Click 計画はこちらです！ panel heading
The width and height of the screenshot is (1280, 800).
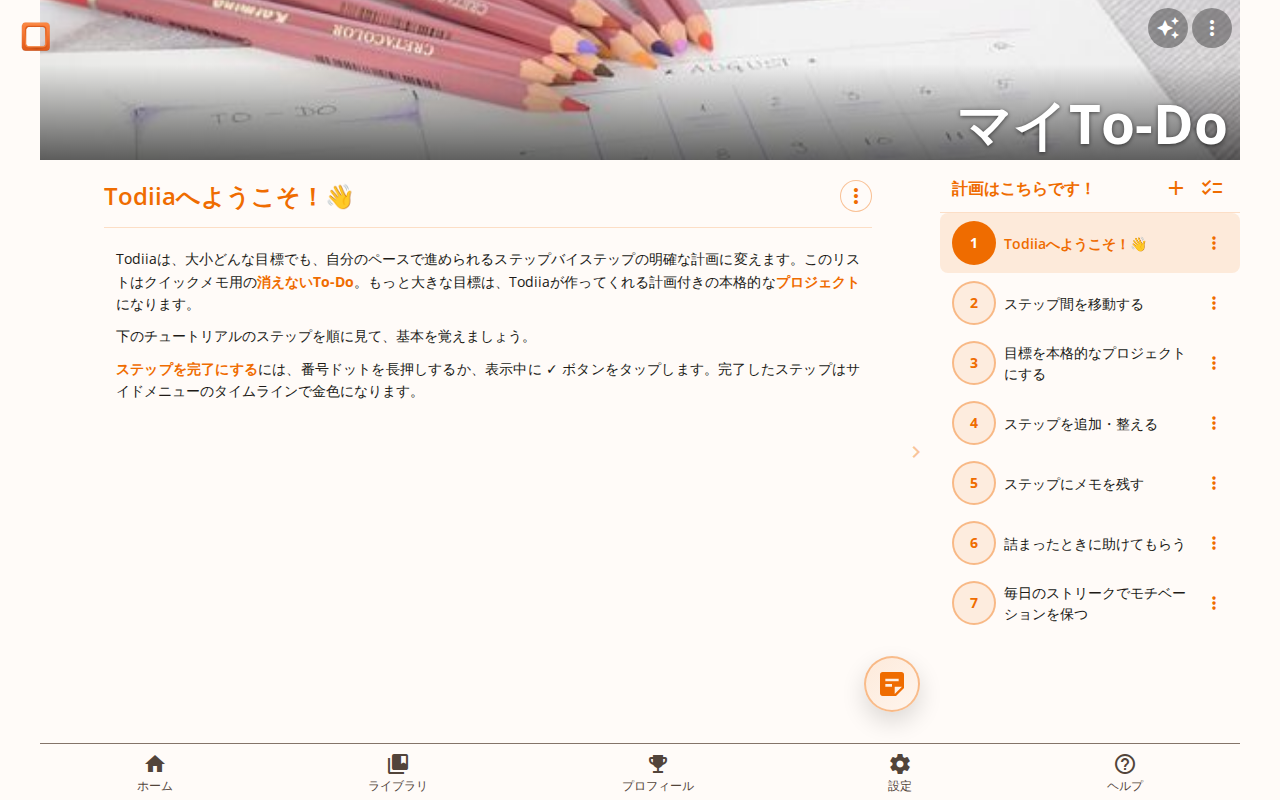1023,188
